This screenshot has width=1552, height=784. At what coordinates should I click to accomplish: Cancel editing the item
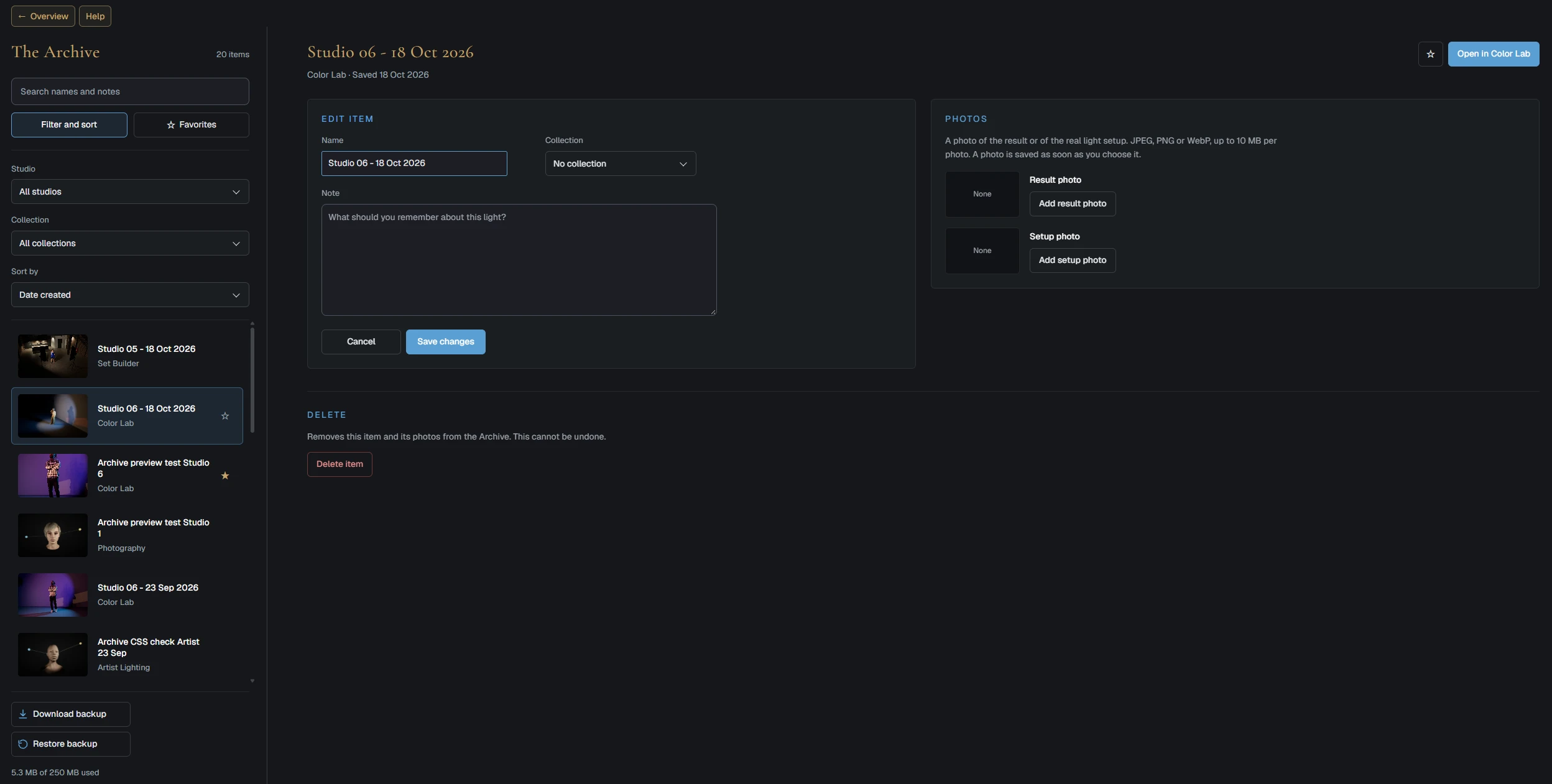coord(361,342)
